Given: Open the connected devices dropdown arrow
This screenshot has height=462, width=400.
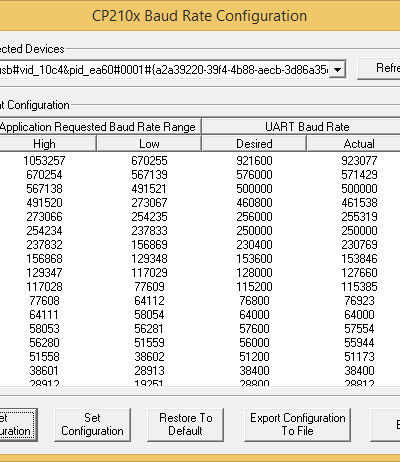Looking at the screenshot, I should (337, 70).
